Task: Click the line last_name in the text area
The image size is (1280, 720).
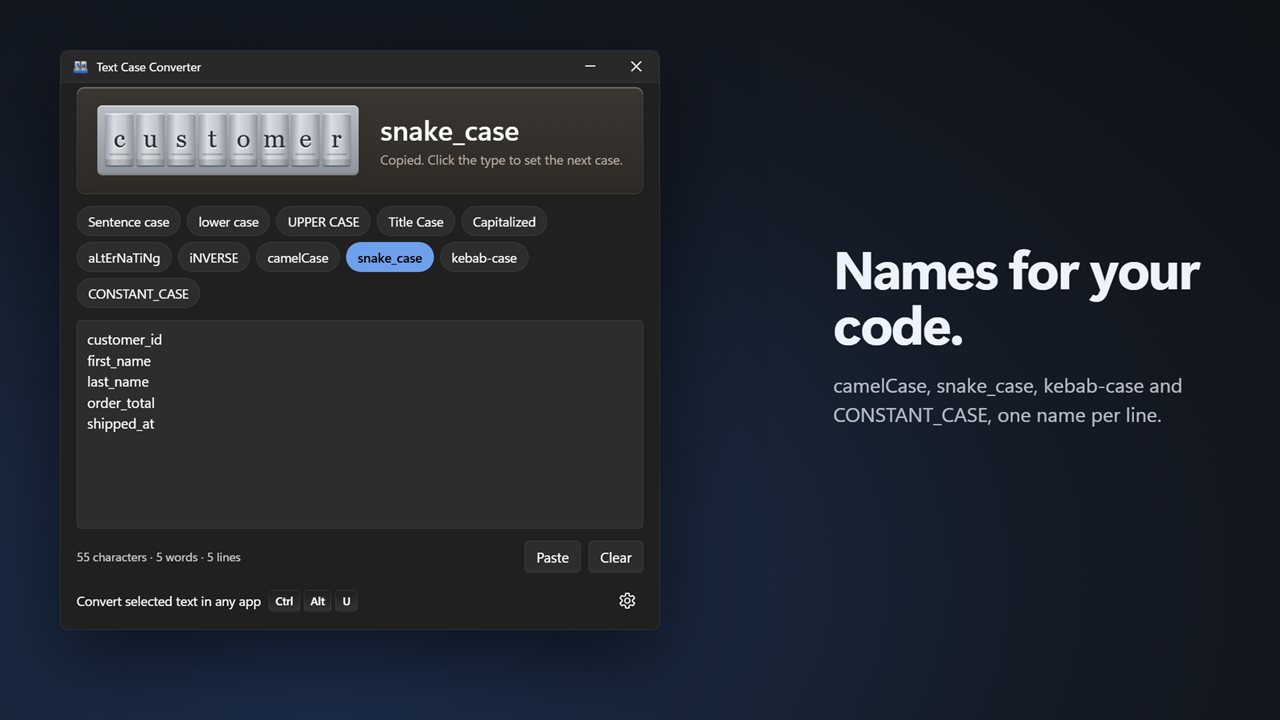Action: [x=118, y=382]
